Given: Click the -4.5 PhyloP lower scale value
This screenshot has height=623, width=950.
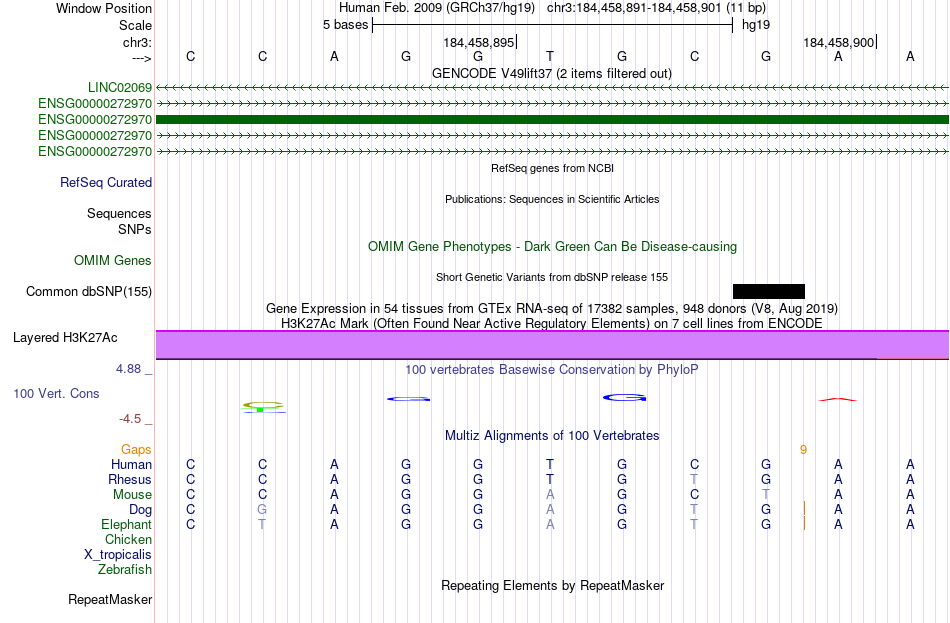Looking at the screenshot, I should pos(130,419).
